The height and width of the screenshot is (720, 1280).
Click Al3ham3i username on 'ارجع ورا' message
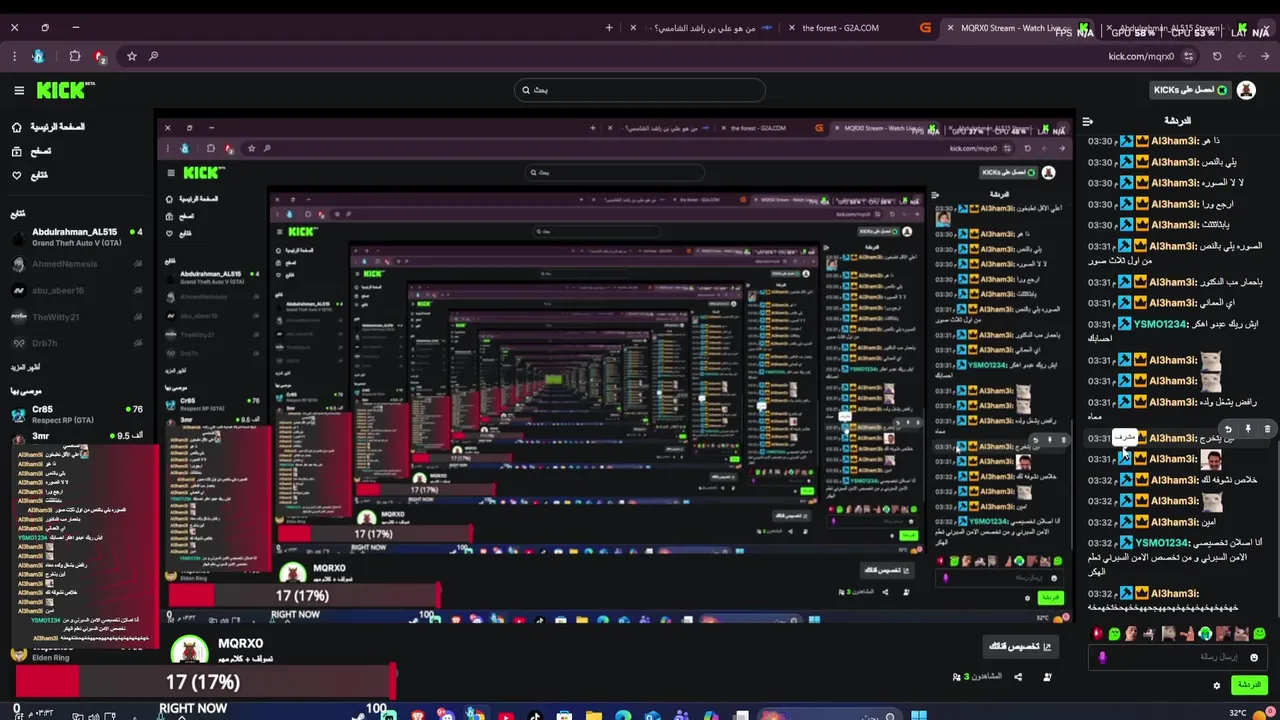(1174, 204)
